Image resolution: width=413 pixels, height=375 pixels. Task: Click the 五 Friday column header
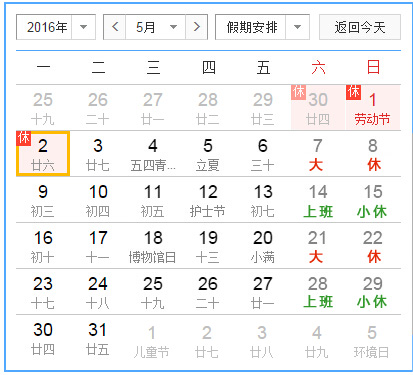click(263, 68)
